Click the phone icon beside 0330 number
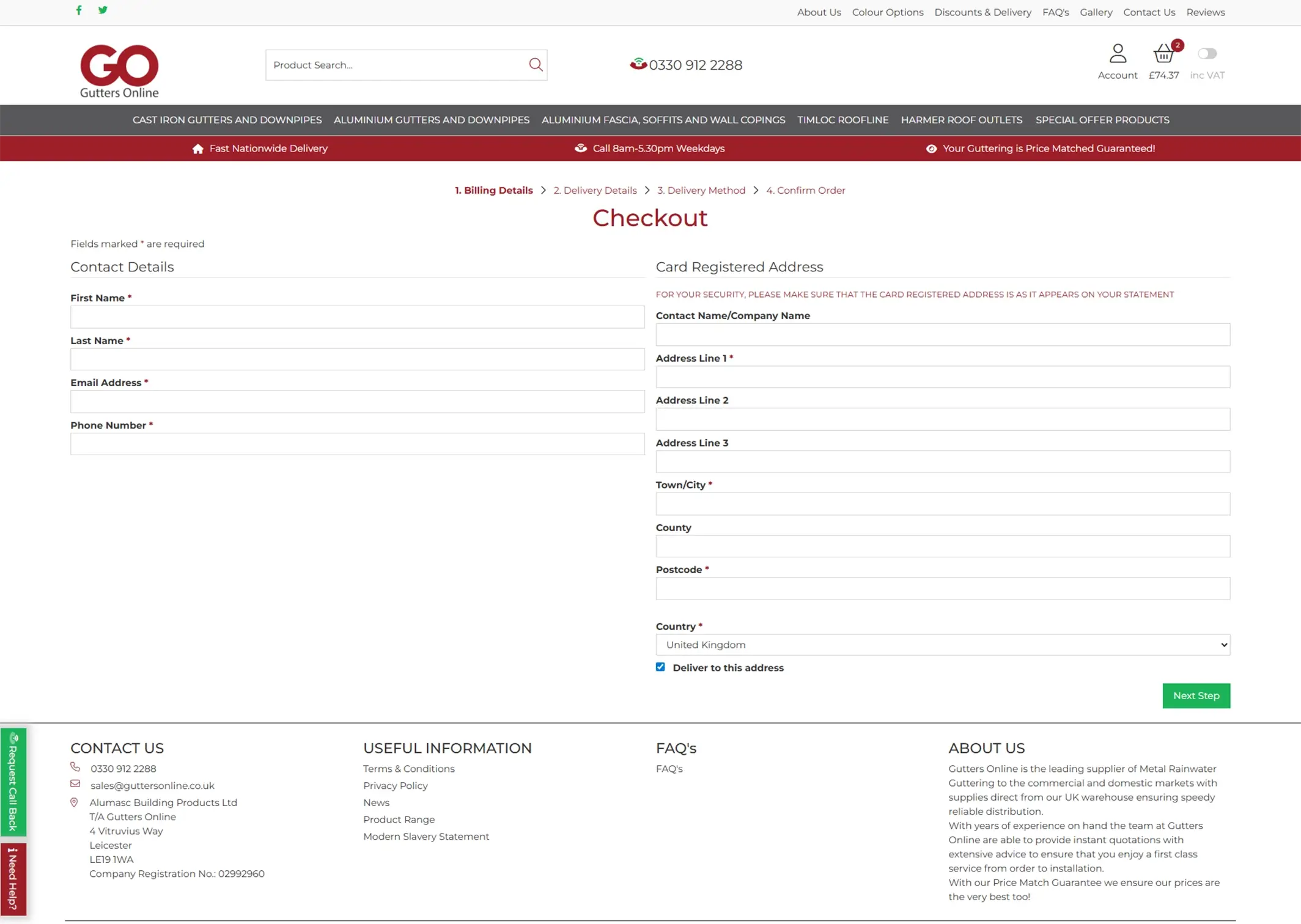Viewport: 1301px width, 924px height. pos(638,64)
